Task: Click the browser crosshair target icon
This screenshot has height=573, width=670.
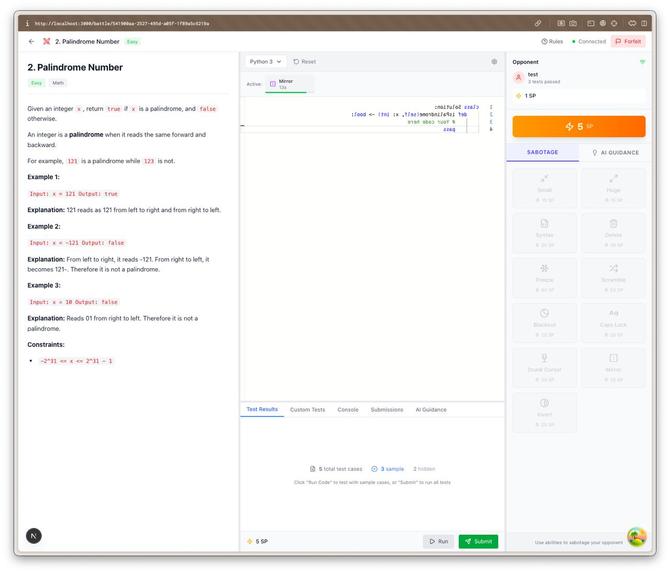Action: (614, 24)
